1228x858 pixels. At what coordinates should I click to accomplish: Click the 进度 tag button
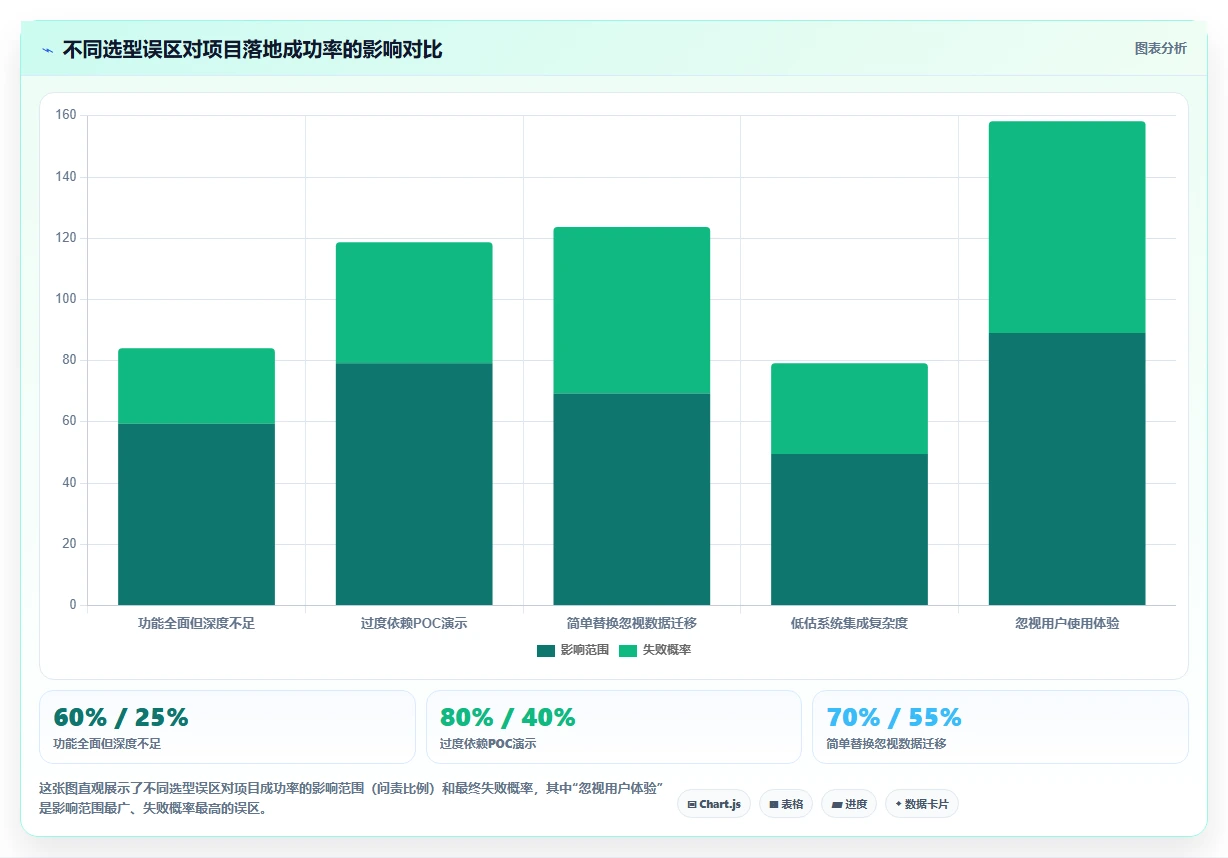tap(849, 804)
